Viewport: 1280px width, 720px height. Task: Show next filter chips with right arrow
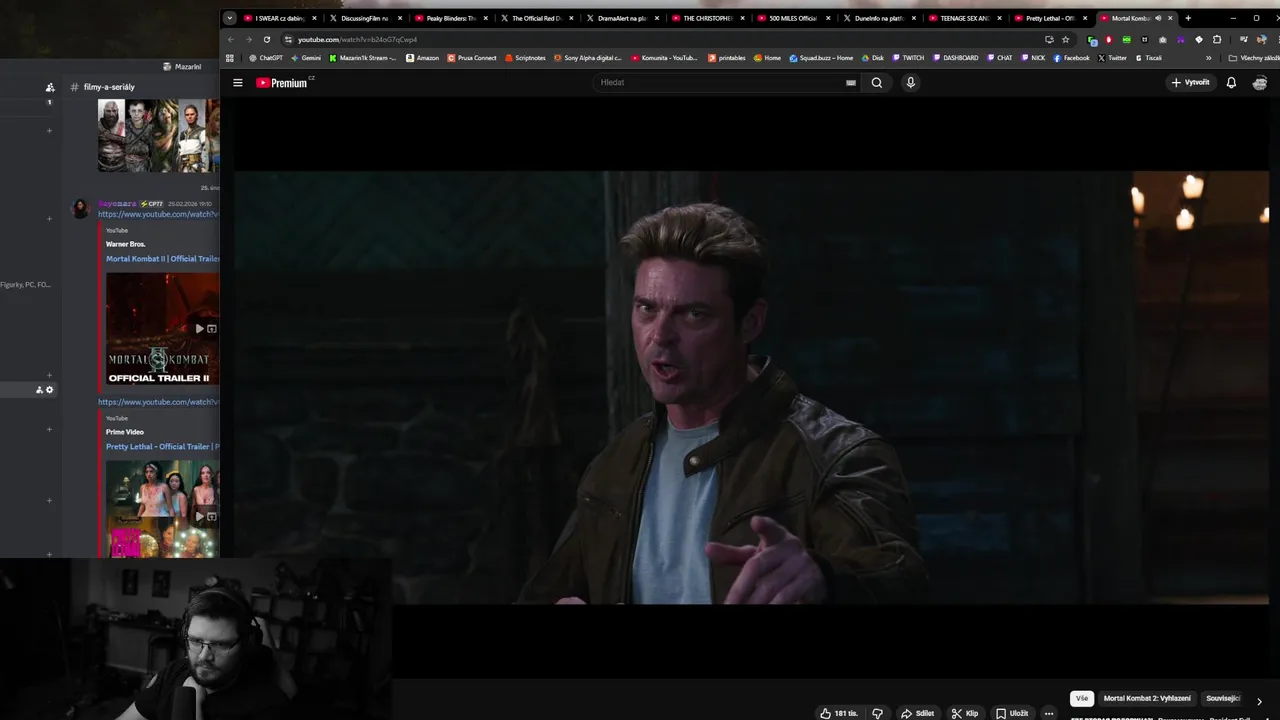click(x=1259, y=701)
